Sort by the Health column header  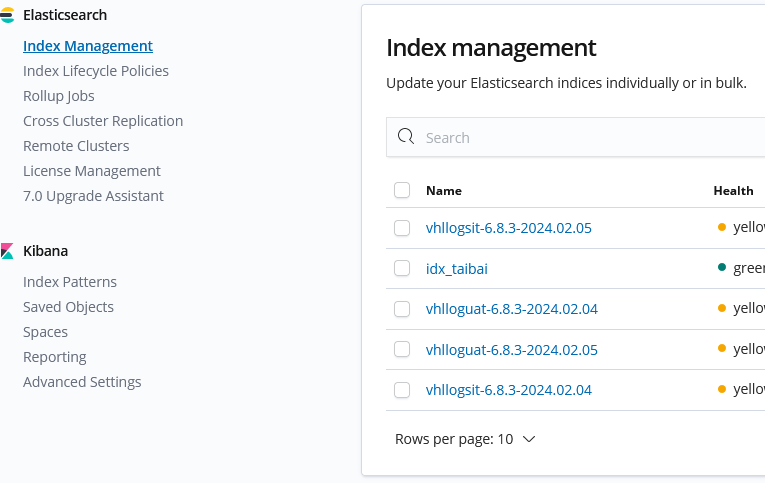click(733, 191)
